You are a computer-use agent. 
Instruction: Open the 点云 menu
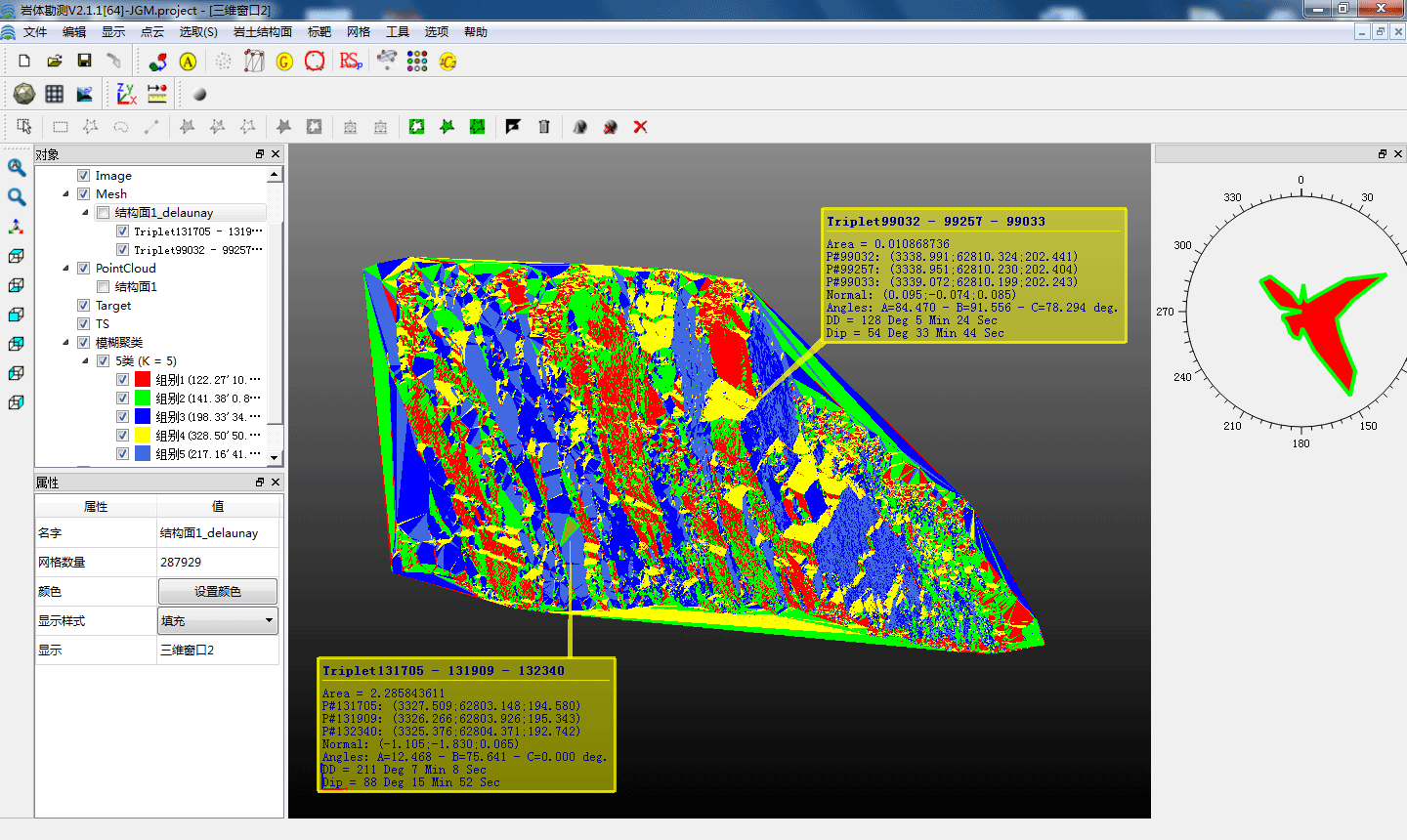tap(152, 32)
